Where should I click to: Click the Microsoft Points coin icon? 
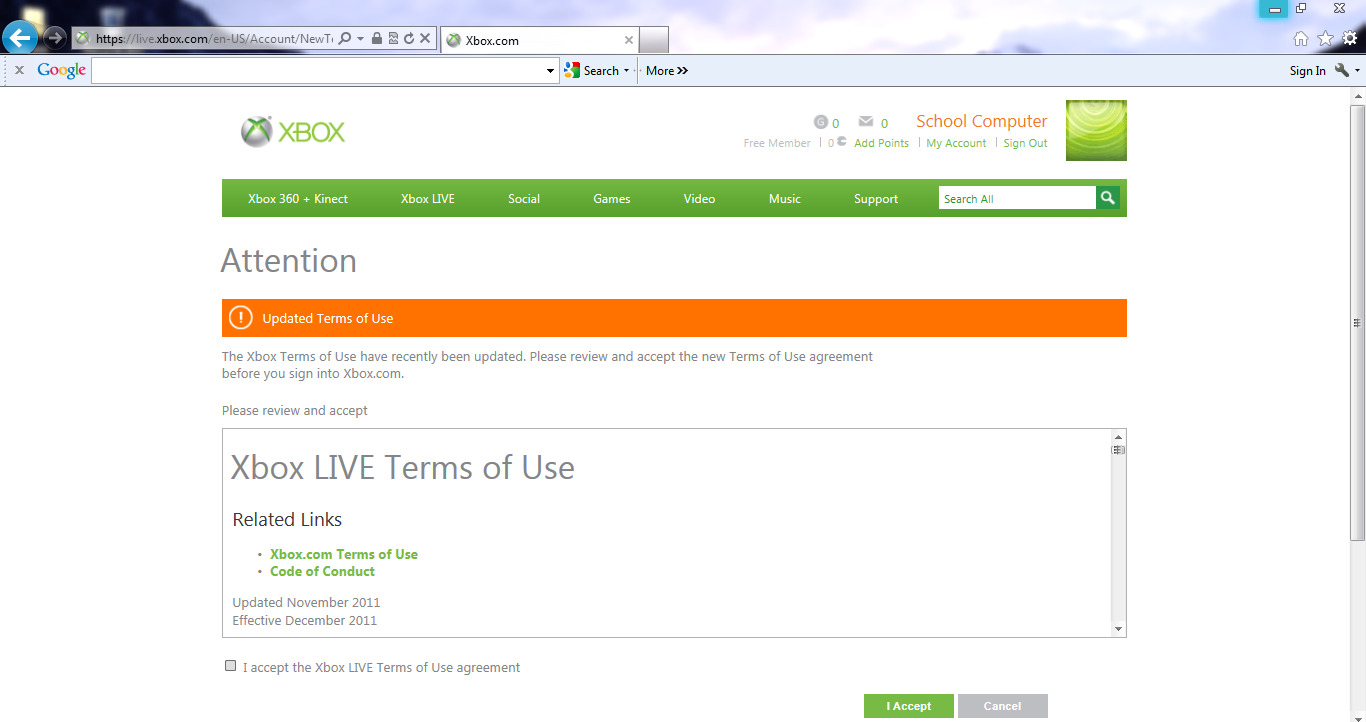tap(842, 142)
